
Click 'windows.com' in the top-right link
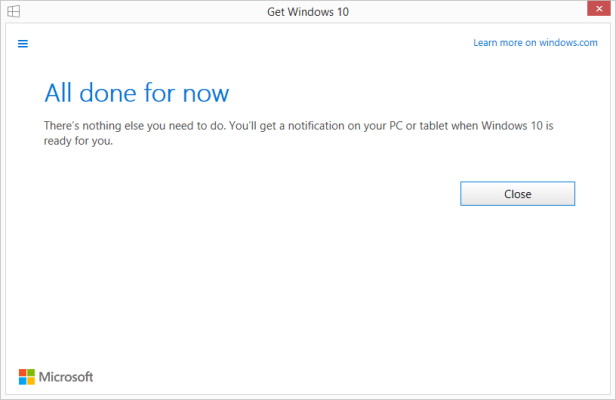coord(568,43)
